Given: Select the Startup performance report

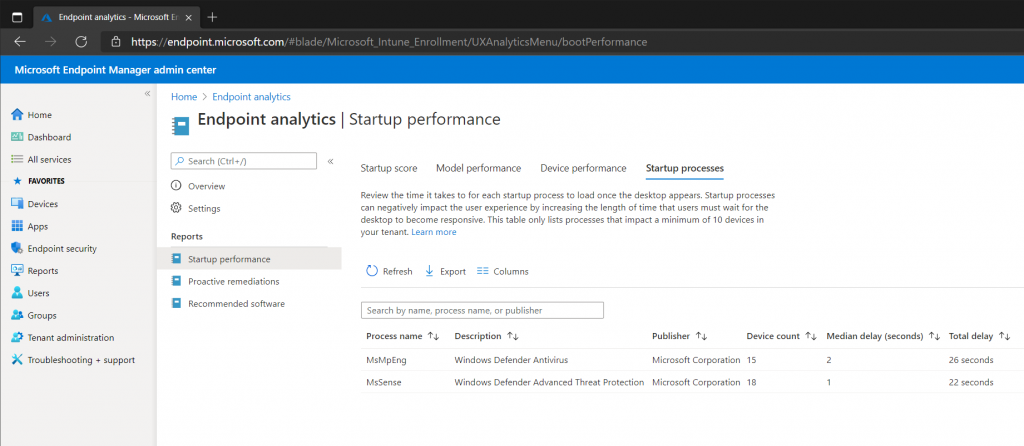Looking at the screenshot, I should [x=249, y=259].
